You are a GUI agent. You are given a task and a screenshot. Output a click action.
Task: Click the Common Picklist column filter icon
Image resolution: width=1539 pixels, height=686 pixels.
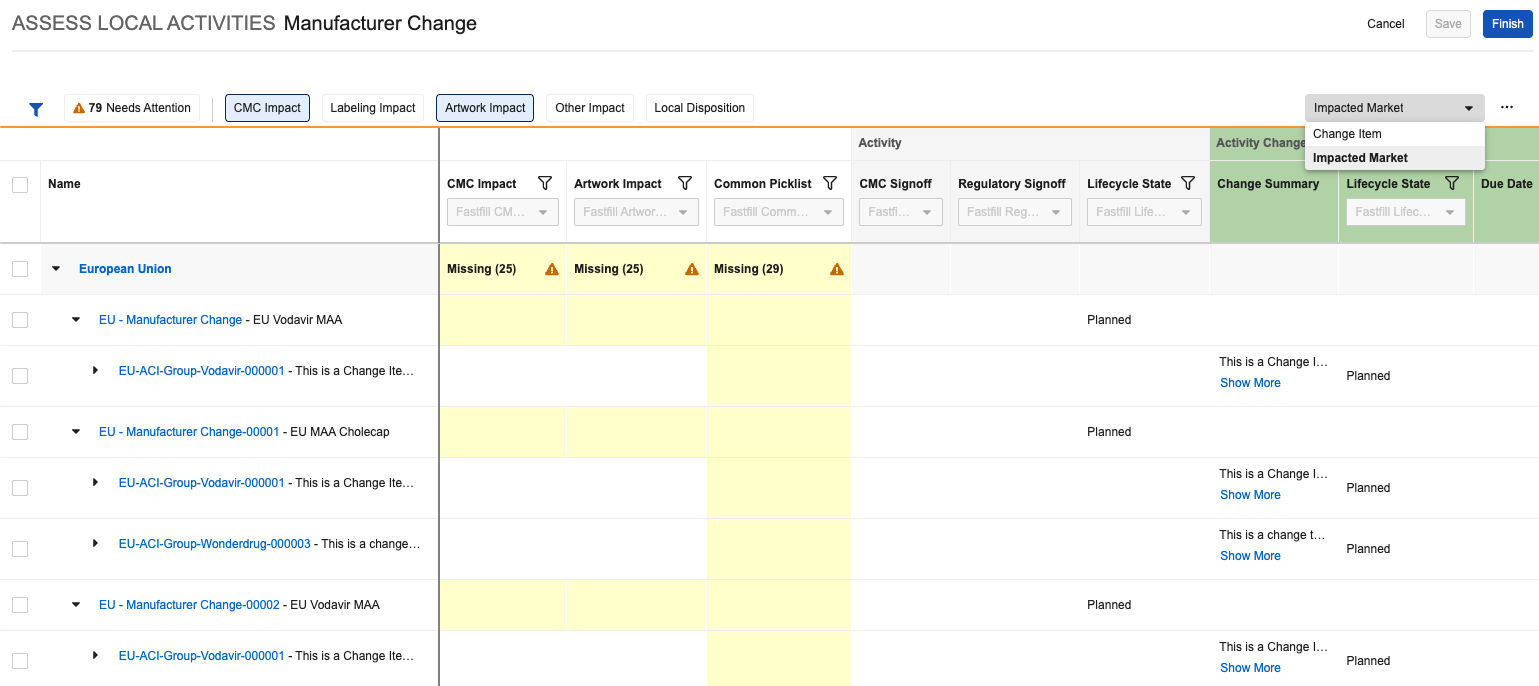829,183
